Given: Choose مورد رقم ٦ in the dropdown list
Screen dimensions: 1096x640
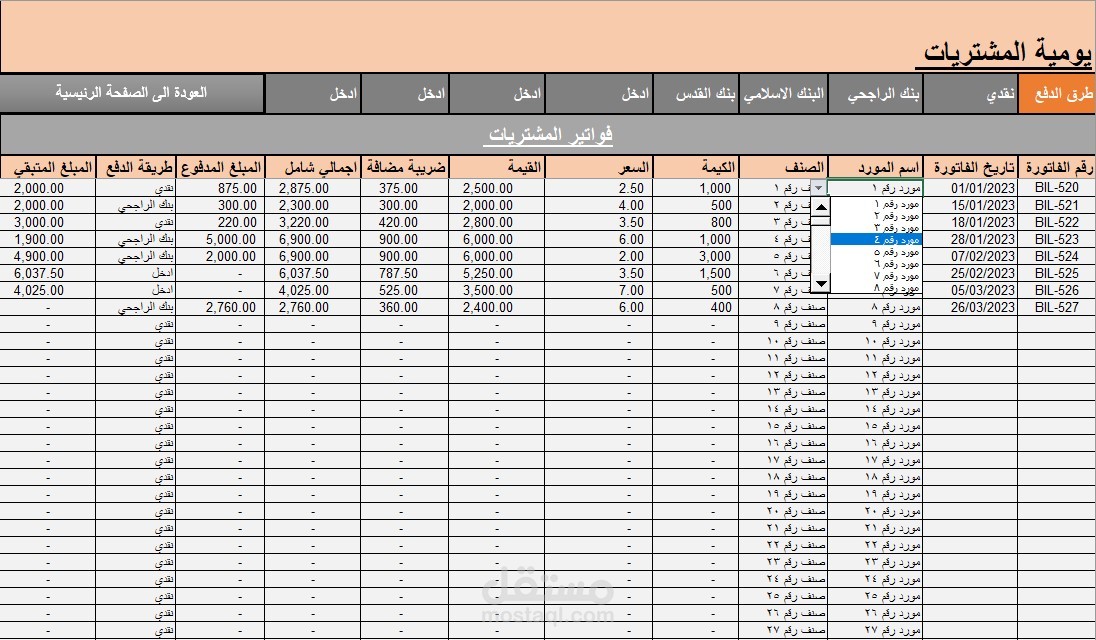Looking at the screenshot, I should 876,263.
